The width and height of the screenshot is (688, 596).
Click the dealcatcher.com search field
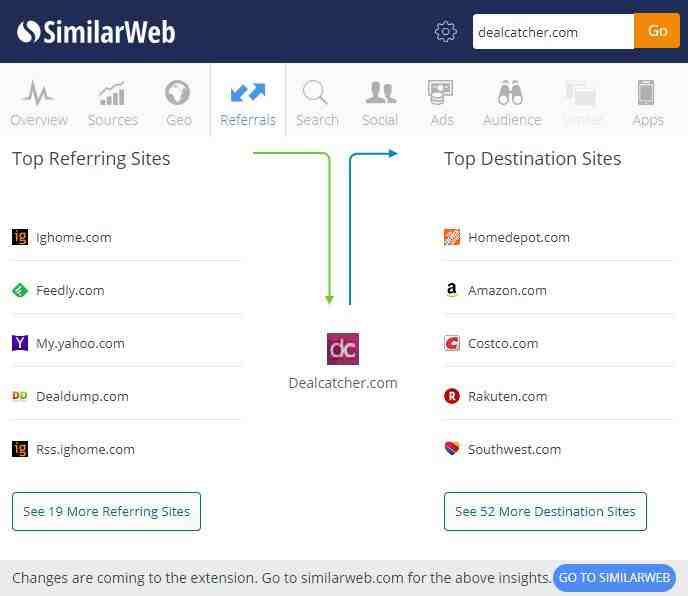click(553, 32)
